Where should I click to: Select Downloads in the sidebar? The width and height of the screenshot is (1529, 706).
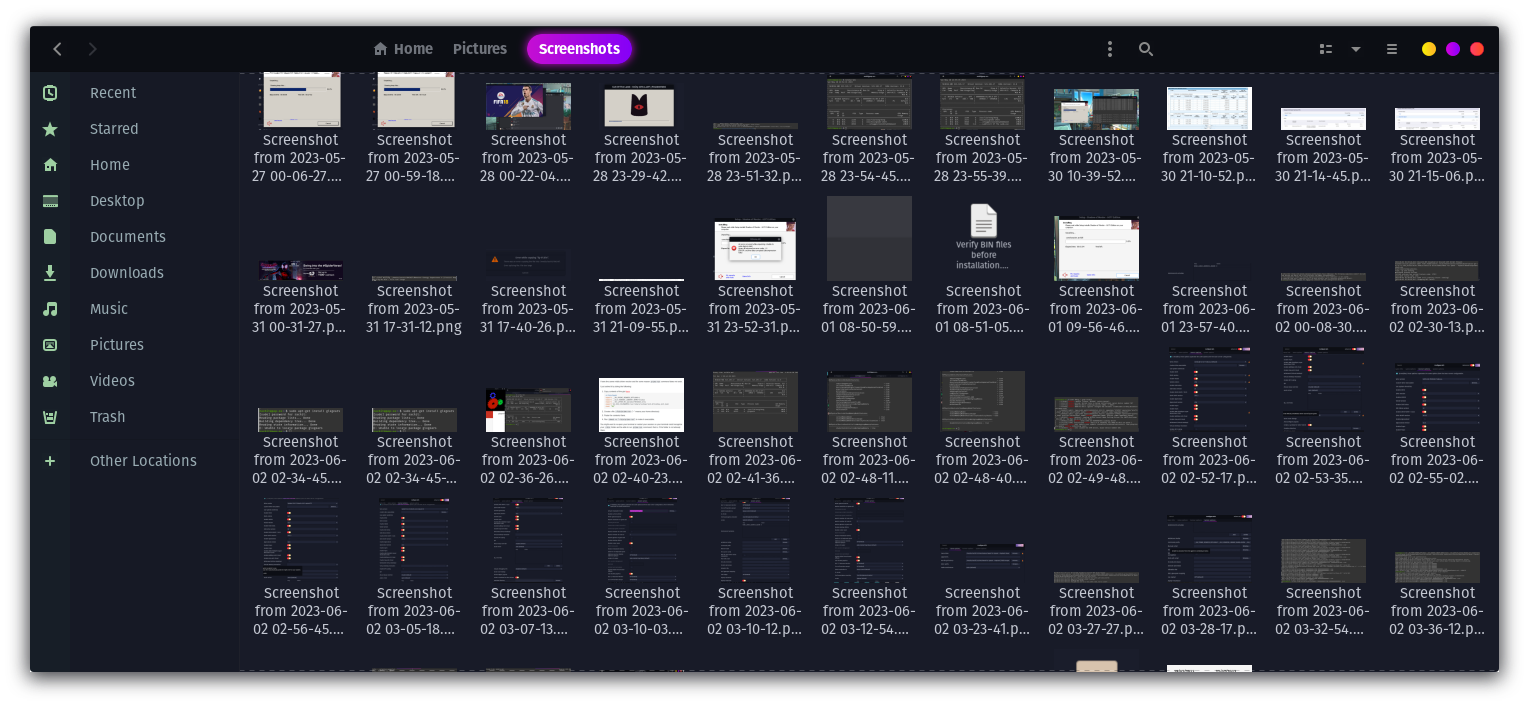127,273
